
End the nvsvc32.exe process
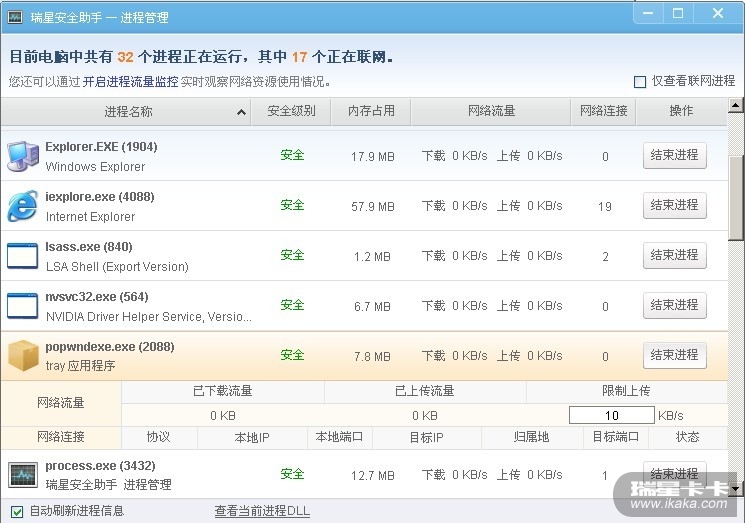[675, 305]
